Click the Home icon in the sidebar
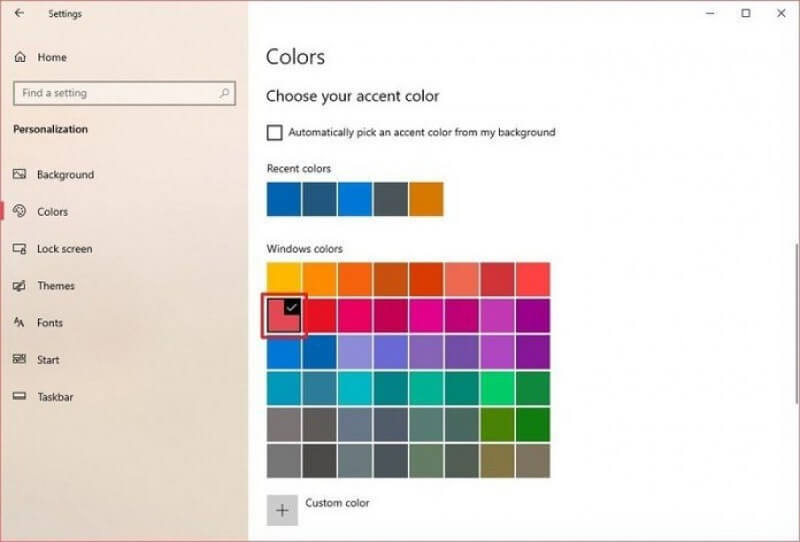 [20, 57]
